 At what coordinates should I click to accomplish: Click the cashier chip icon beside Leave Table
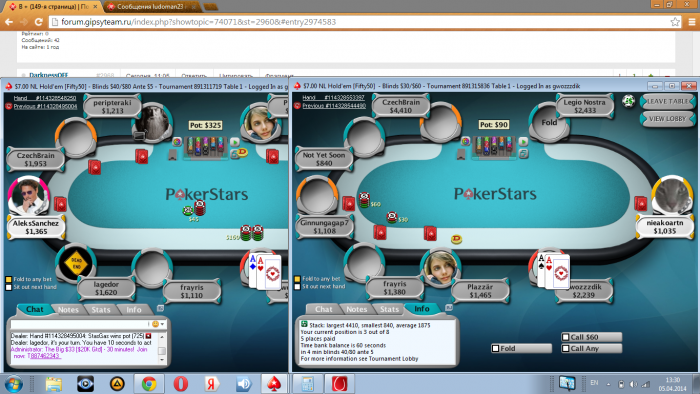[629, 102]
